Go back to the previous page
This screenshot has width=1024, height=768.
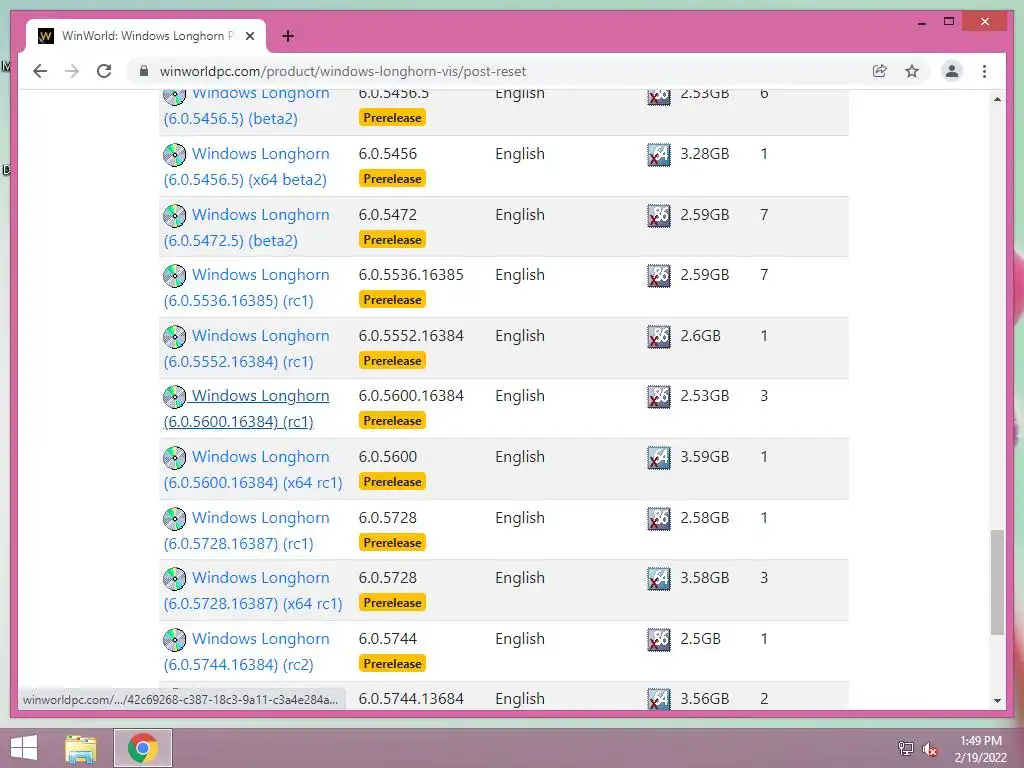(40, 71)
